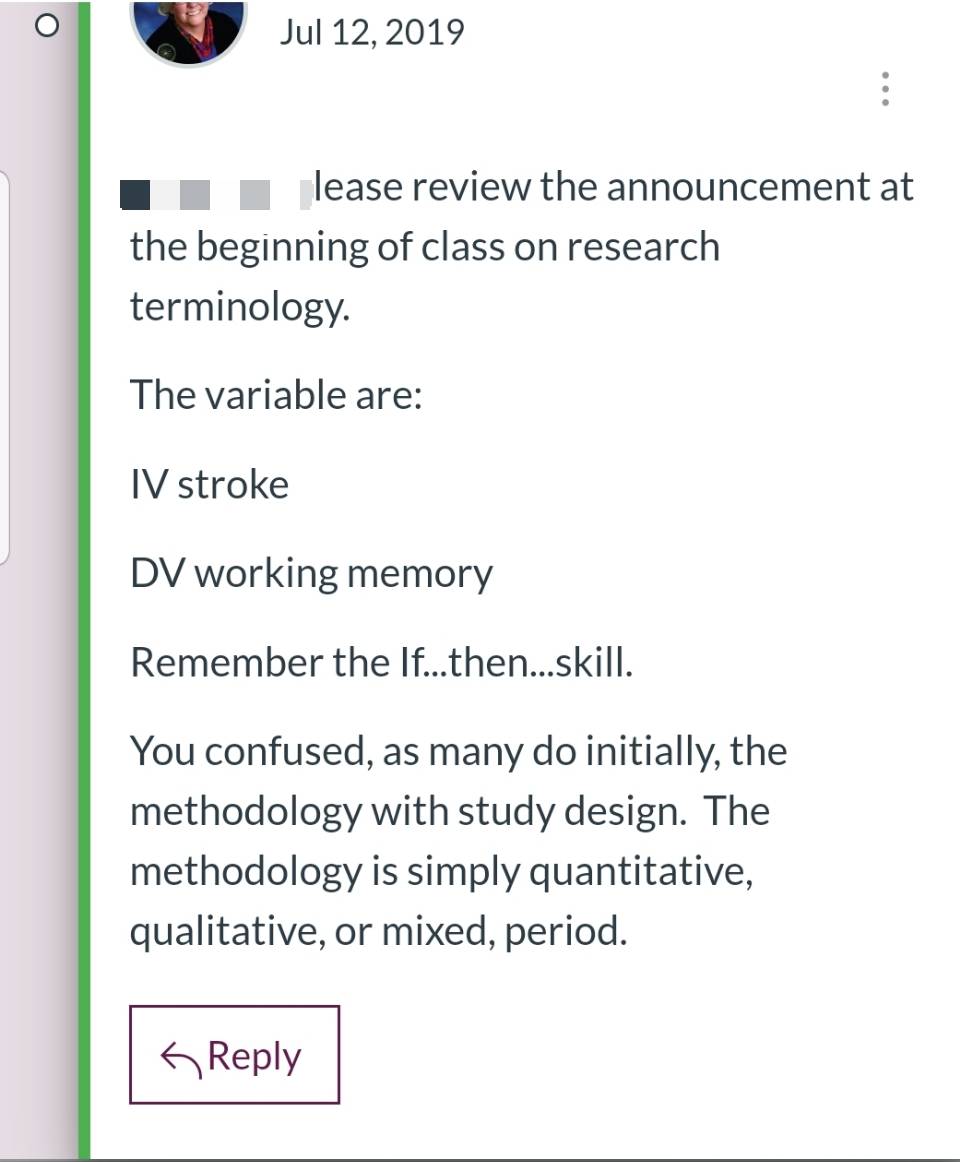Click the "The variable are:" text
960x1162 pixels.
pos(277,395)
